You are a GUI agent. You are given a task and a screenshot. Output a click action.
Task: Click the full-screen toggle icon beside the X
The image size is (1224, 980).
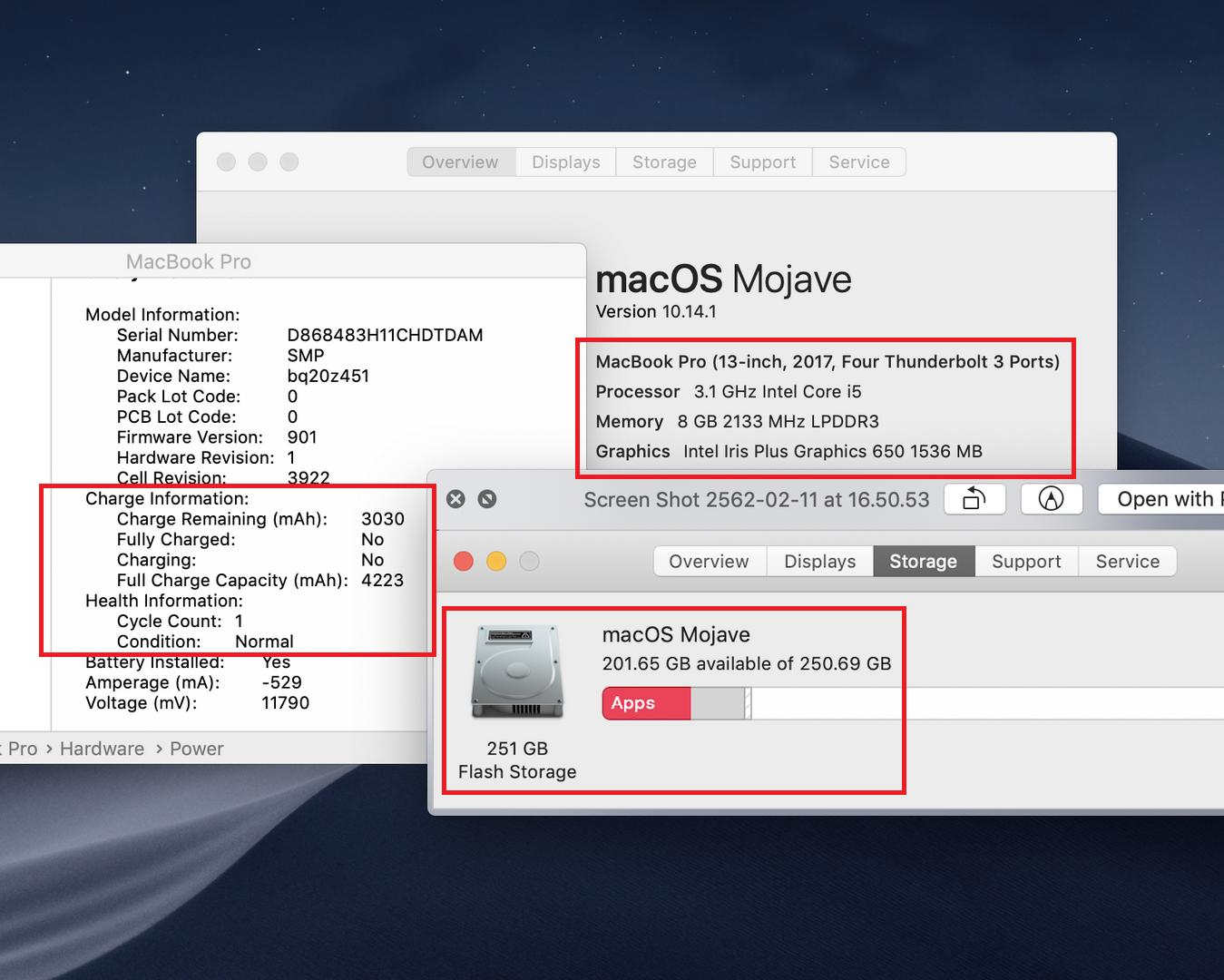click(x=487, y=499)
